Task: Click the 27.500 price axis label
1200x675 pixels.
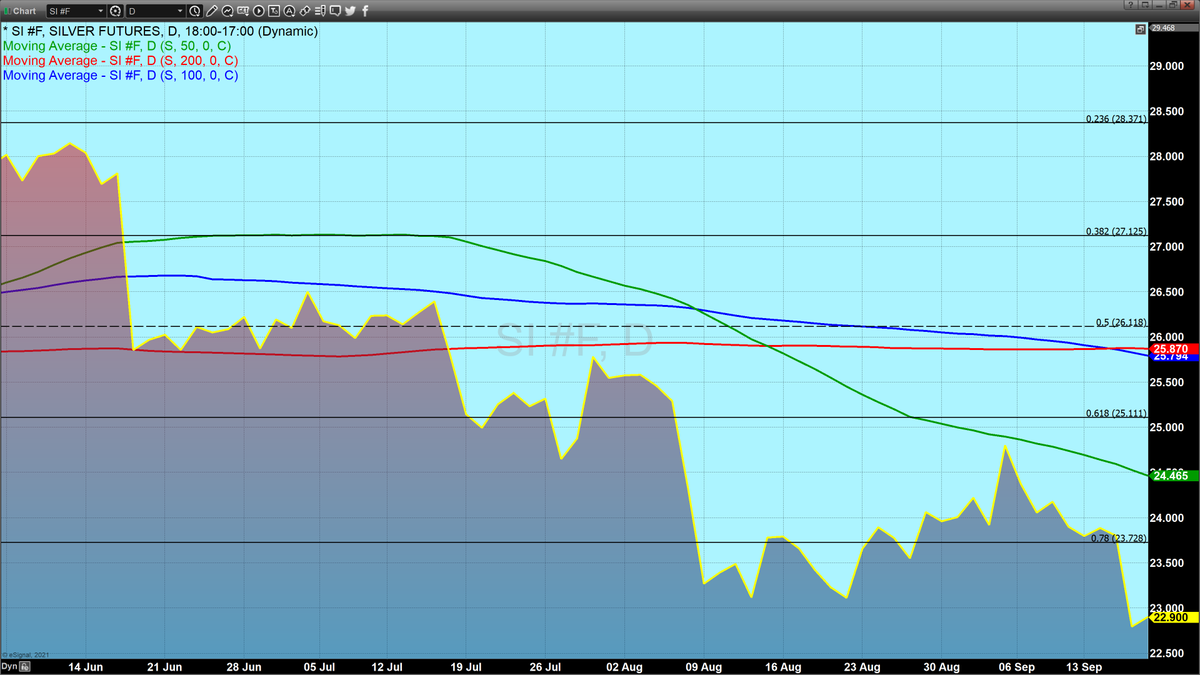Action: click(1168, 202)
